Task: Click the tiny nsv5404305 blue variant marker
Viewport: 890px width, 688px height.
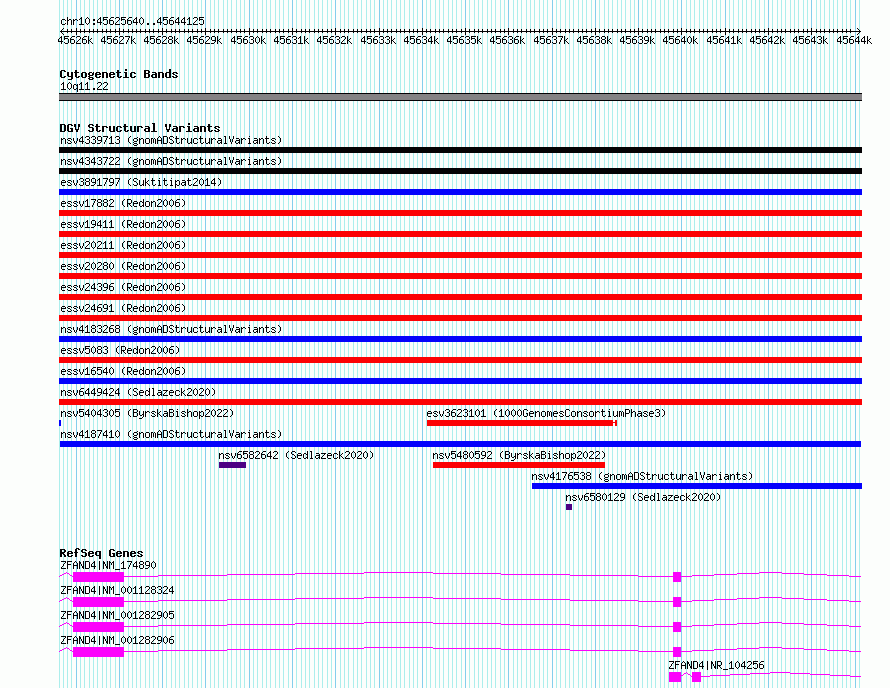Action: 60,423
